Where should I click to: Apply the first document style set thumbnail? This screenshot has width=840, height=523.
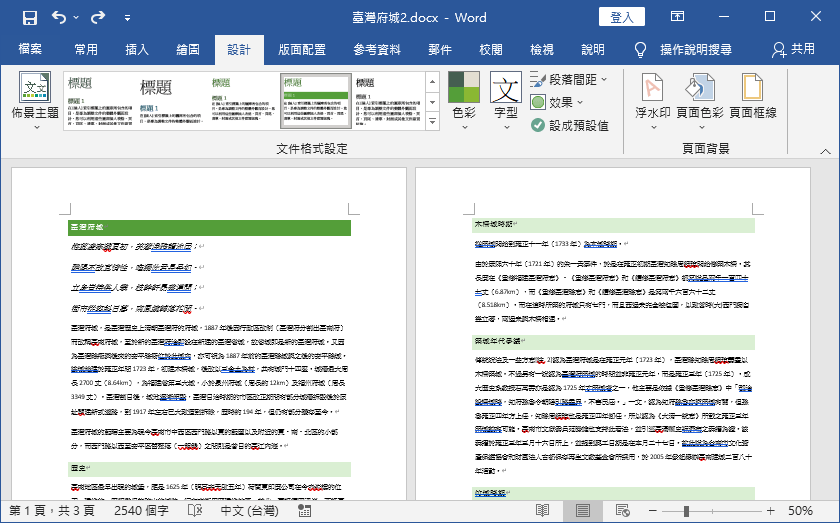99,101
